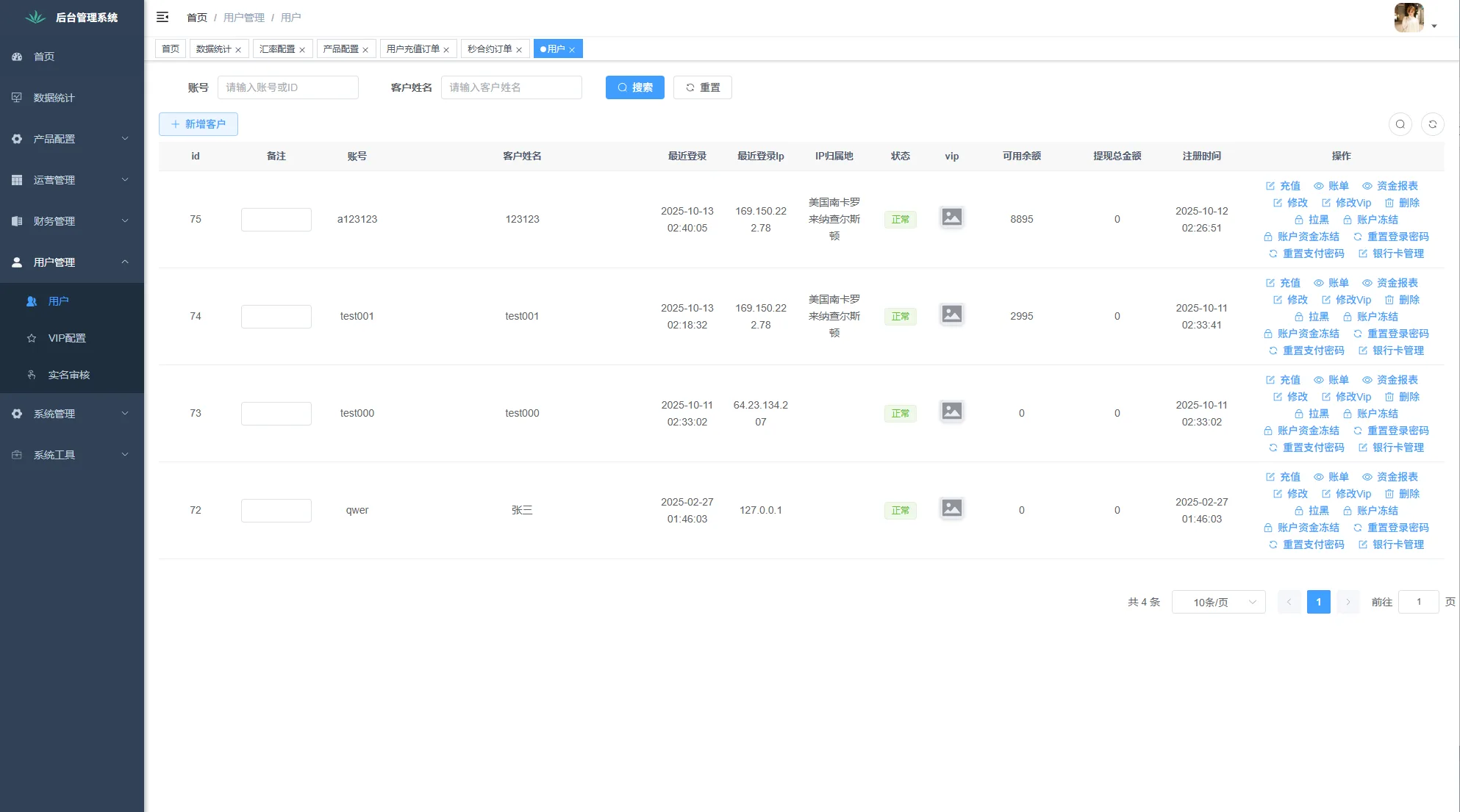
Task: Close the 秒合约订单 tab
Action: click(x=519, y=50)
